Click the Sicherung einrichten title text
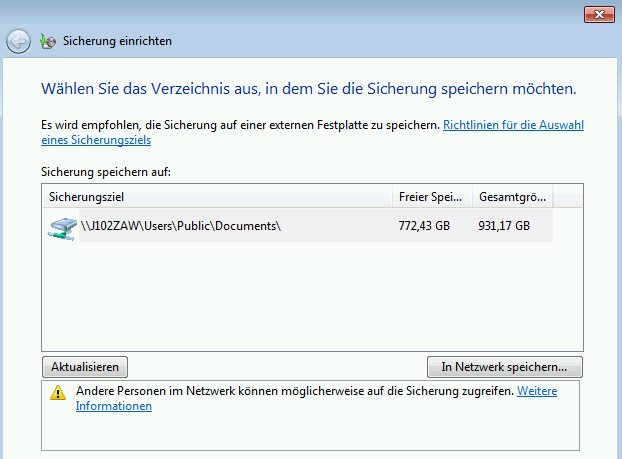 pyautogui.click(x=117, y=42)
